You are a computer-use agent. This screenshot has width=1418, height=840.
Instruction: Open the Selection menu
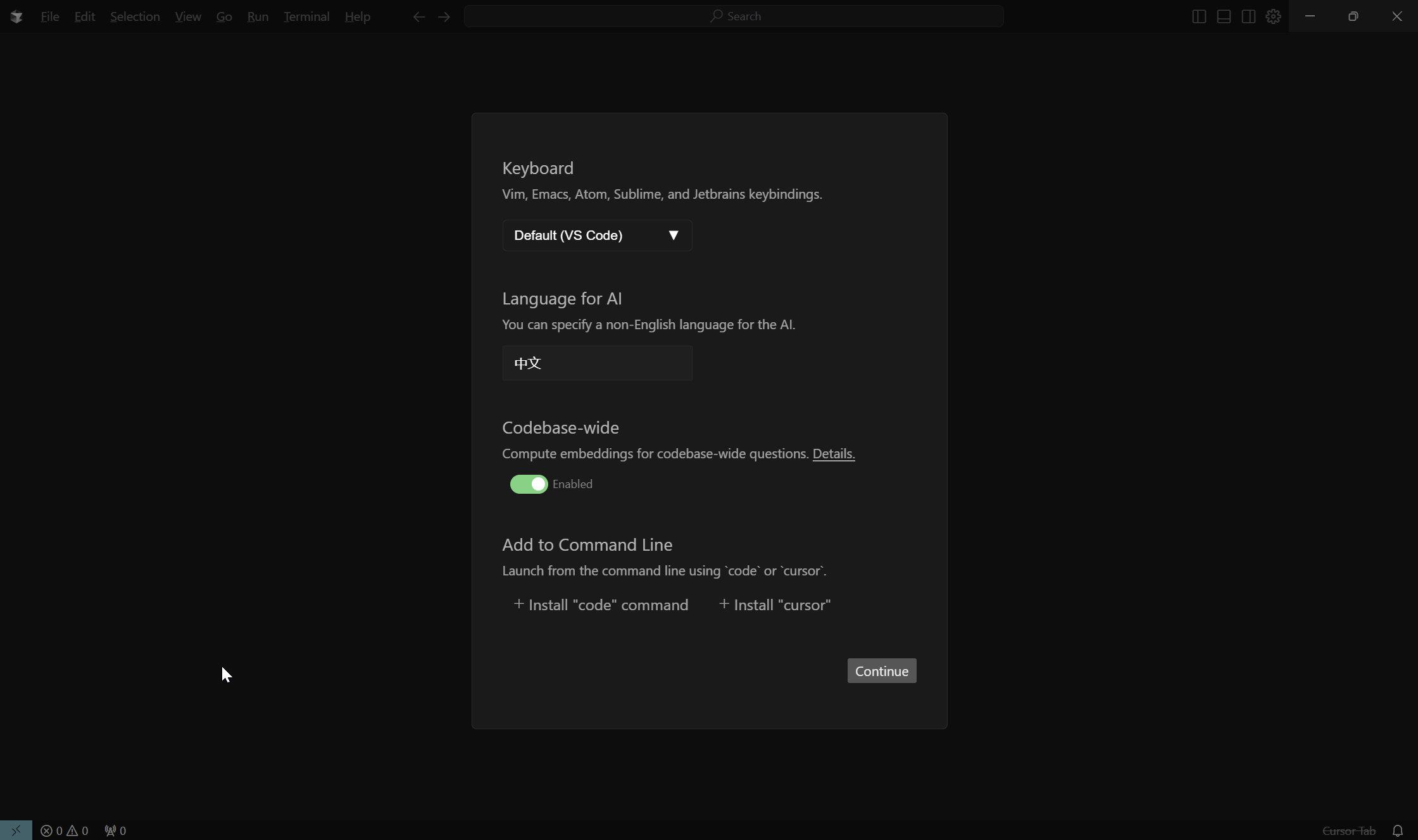click(x=135, y=16)
